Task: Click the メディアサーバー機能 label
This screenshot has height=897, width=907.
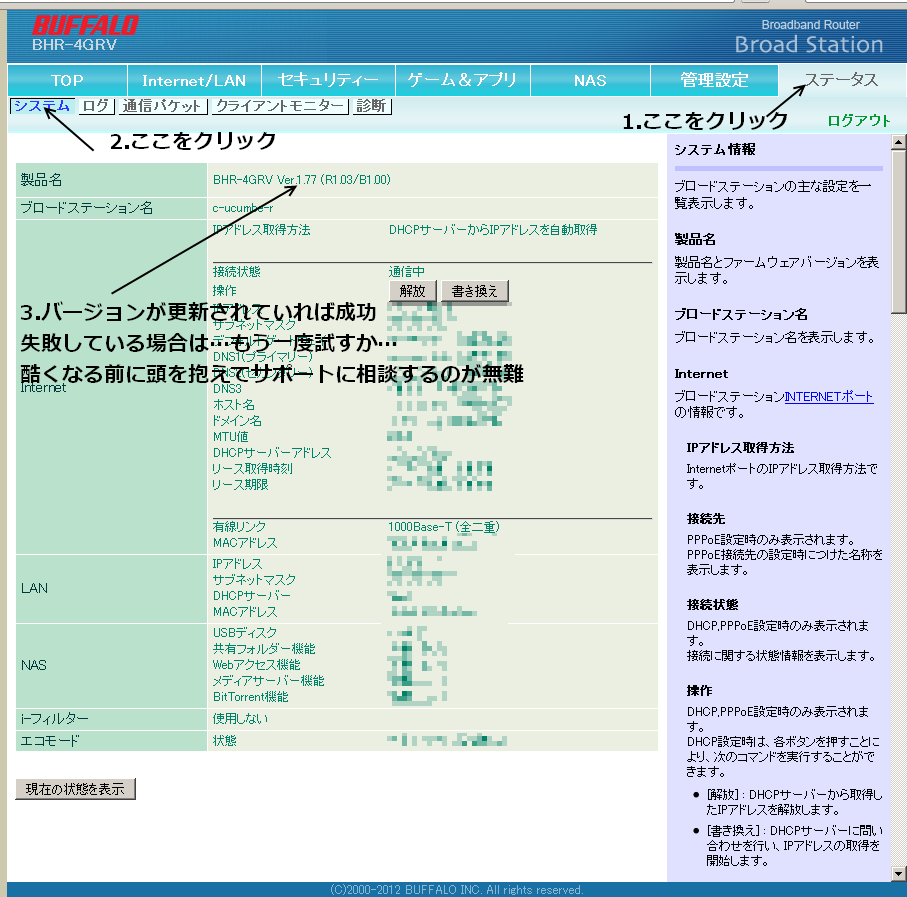Action: click(x=268, y=681)
